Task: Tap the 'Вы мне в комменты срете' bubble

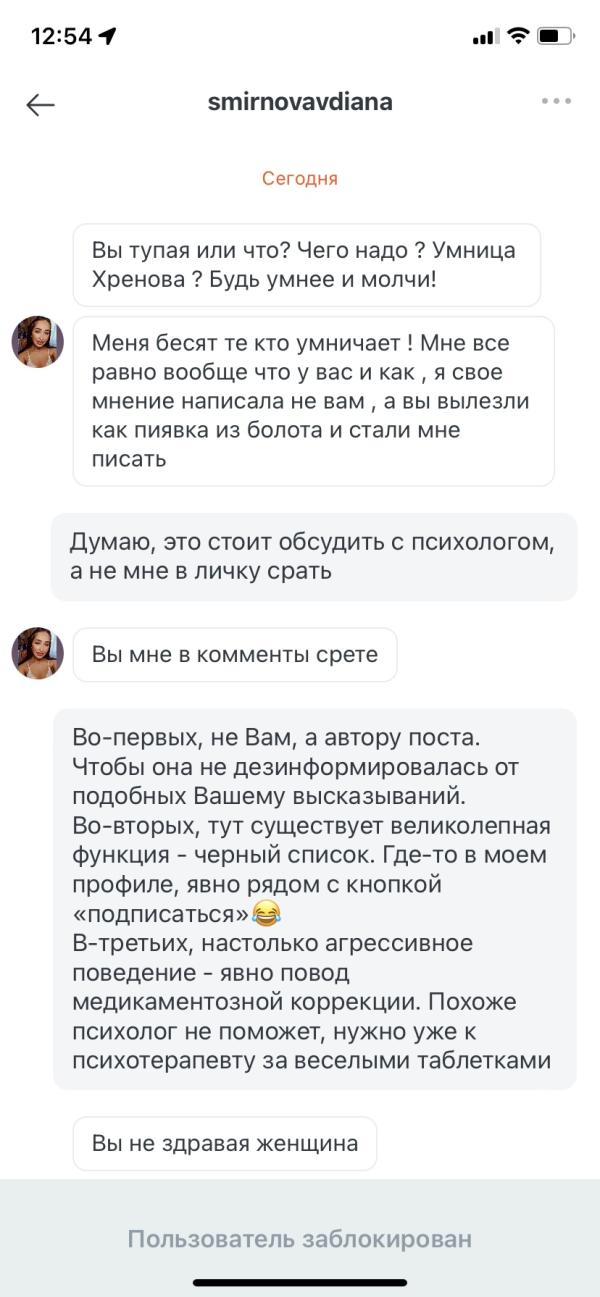Action: pos(235,655)
